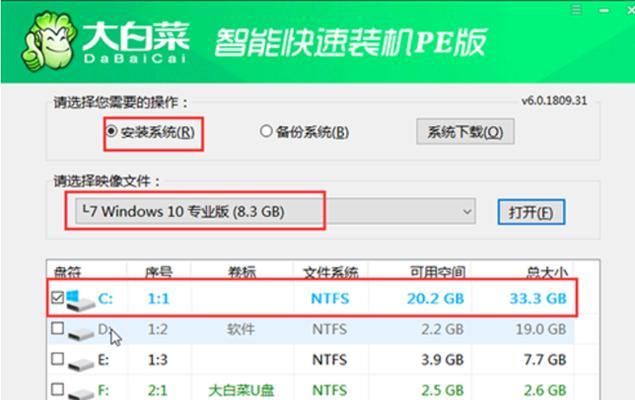Click the 1:2 index cell
The height and width of the screenshot is (400, 635).
[x=158, y=329]
